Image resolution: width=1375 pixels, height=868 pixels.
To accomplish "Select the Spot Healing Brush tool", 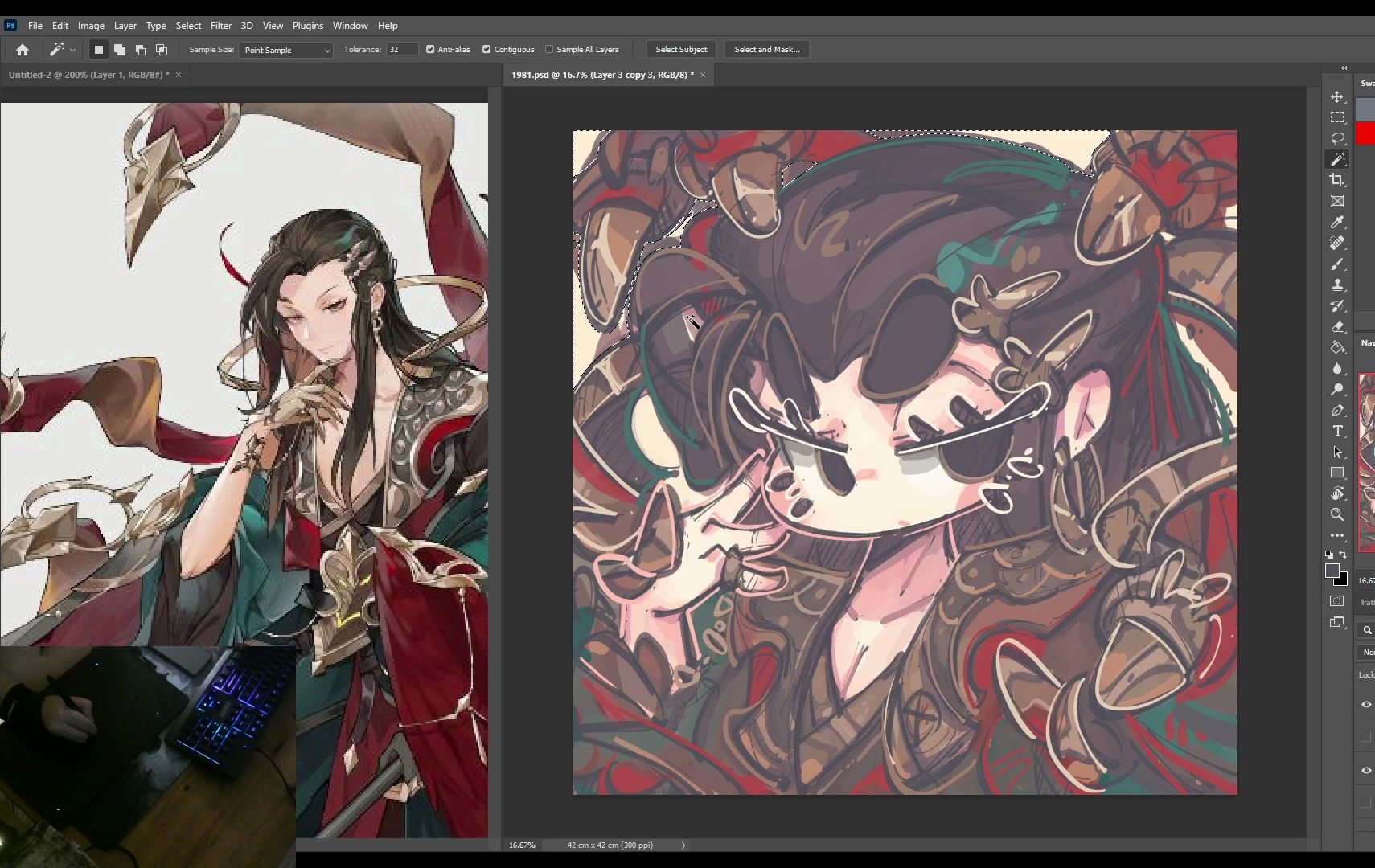I will (1337, 243).
